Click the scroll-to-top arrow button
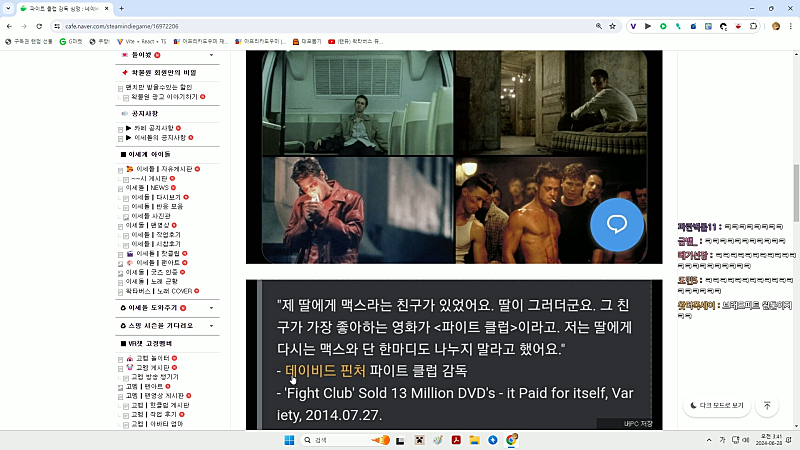 point(767,405)
